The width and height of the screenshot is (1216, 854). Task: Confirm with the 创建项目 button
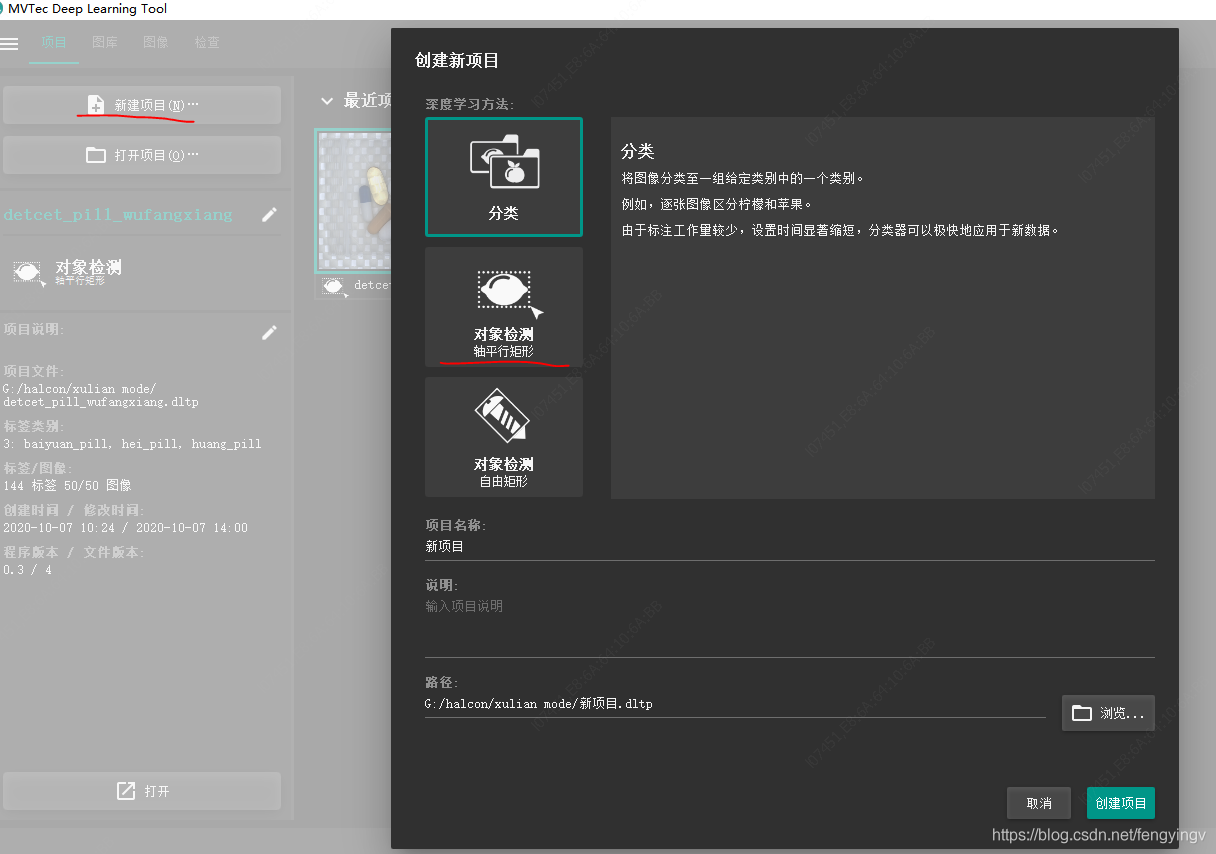(x=1120, y=803)
